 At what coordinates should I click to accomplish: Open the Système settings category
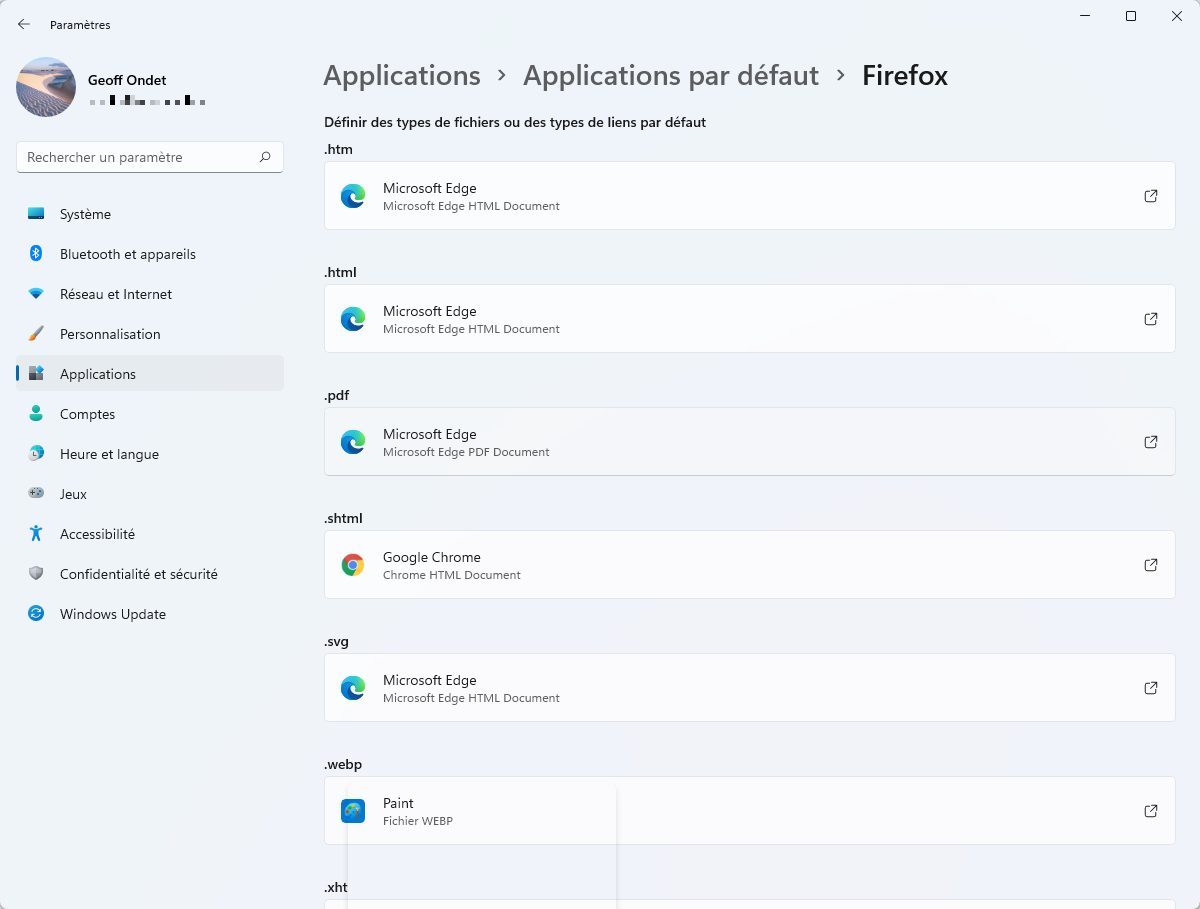tap(150, 214)
